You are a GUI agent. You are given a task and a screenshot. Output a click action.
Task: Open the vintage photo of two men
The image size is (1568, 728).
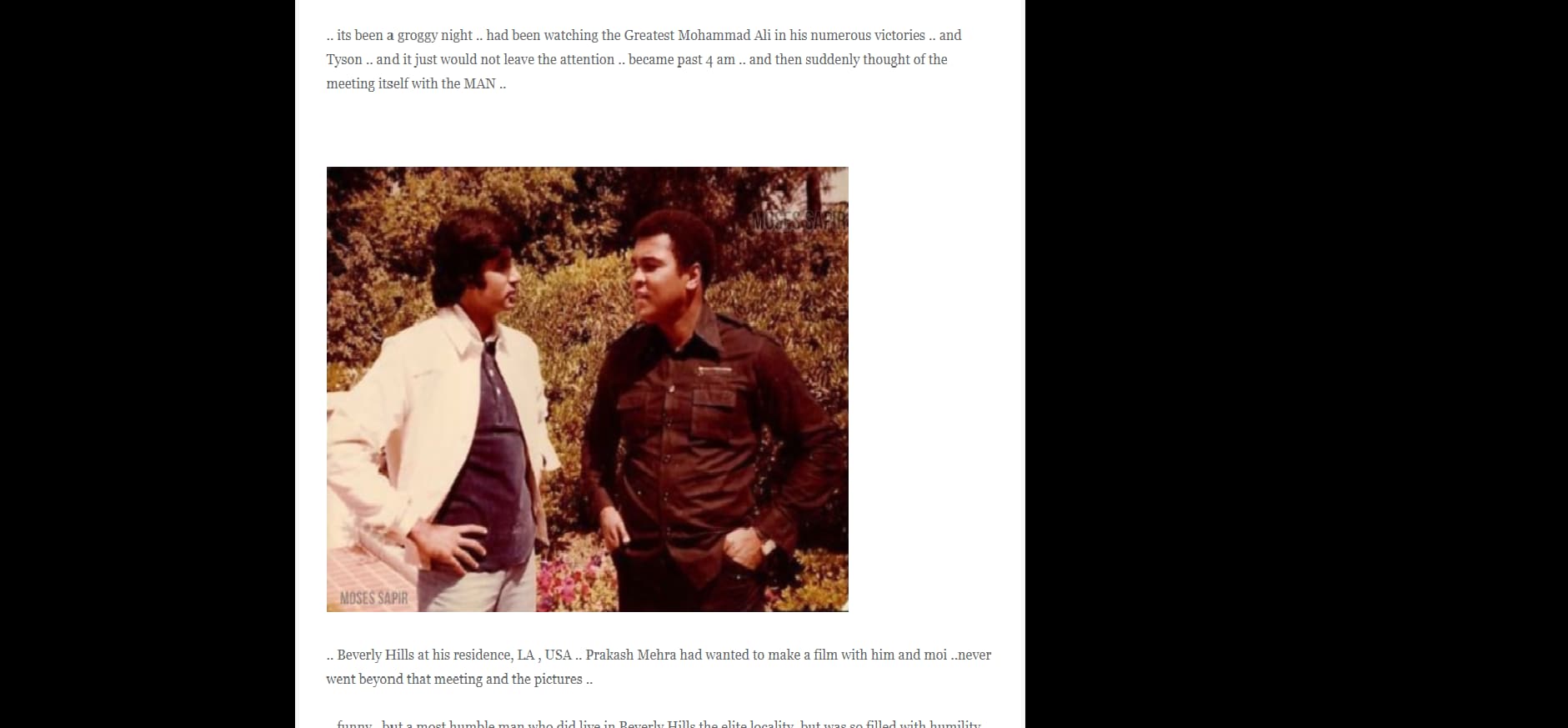tap(587, 389)
